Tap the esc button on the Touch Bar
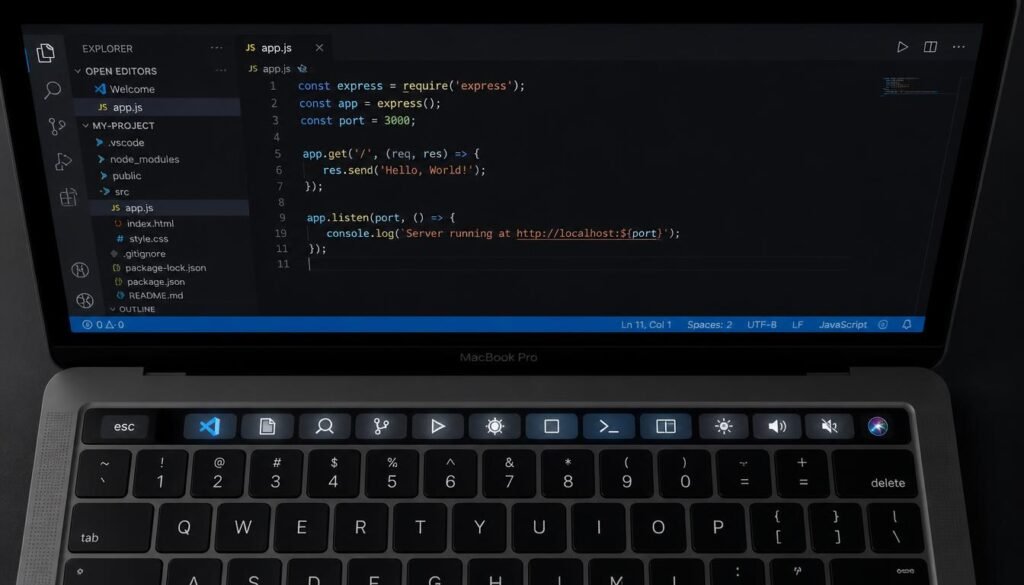1024x585 pixels. (124, 426)
